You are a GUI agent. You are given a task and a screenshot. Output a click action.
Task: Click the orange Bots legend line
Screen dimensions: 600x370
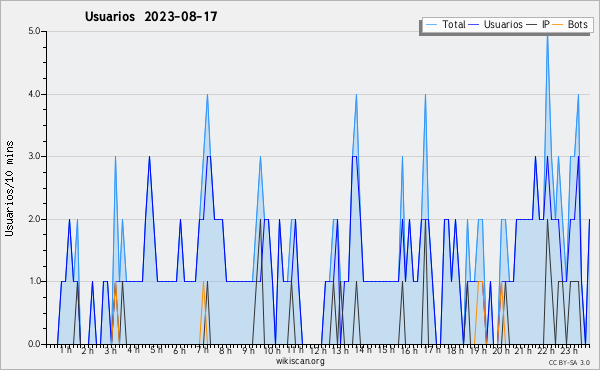pos(558,25)
